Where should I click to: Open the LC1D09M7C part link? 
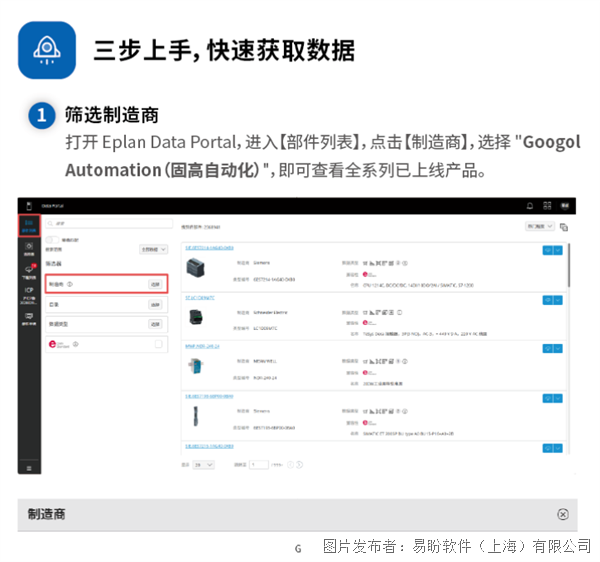[x=200, y=298]
